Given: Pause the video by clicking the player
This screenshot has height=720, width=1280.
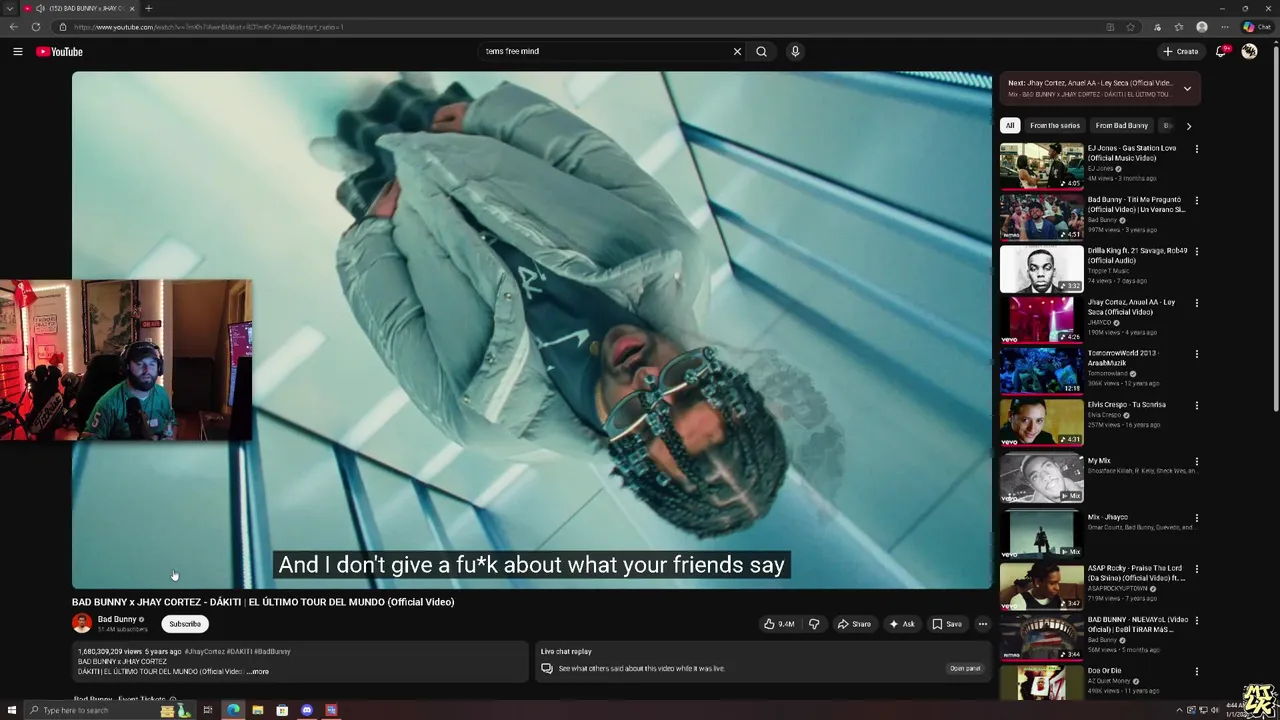Looking at the screenshot, I should [532, 330].
